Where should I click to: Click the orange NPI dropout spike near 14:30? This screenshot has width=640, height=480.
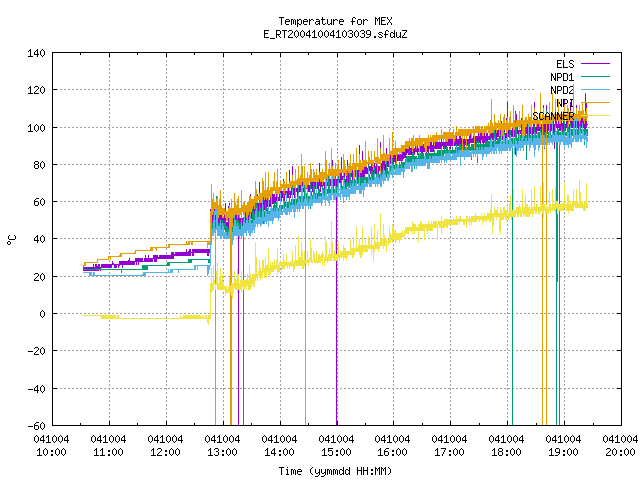coord(305,306)
